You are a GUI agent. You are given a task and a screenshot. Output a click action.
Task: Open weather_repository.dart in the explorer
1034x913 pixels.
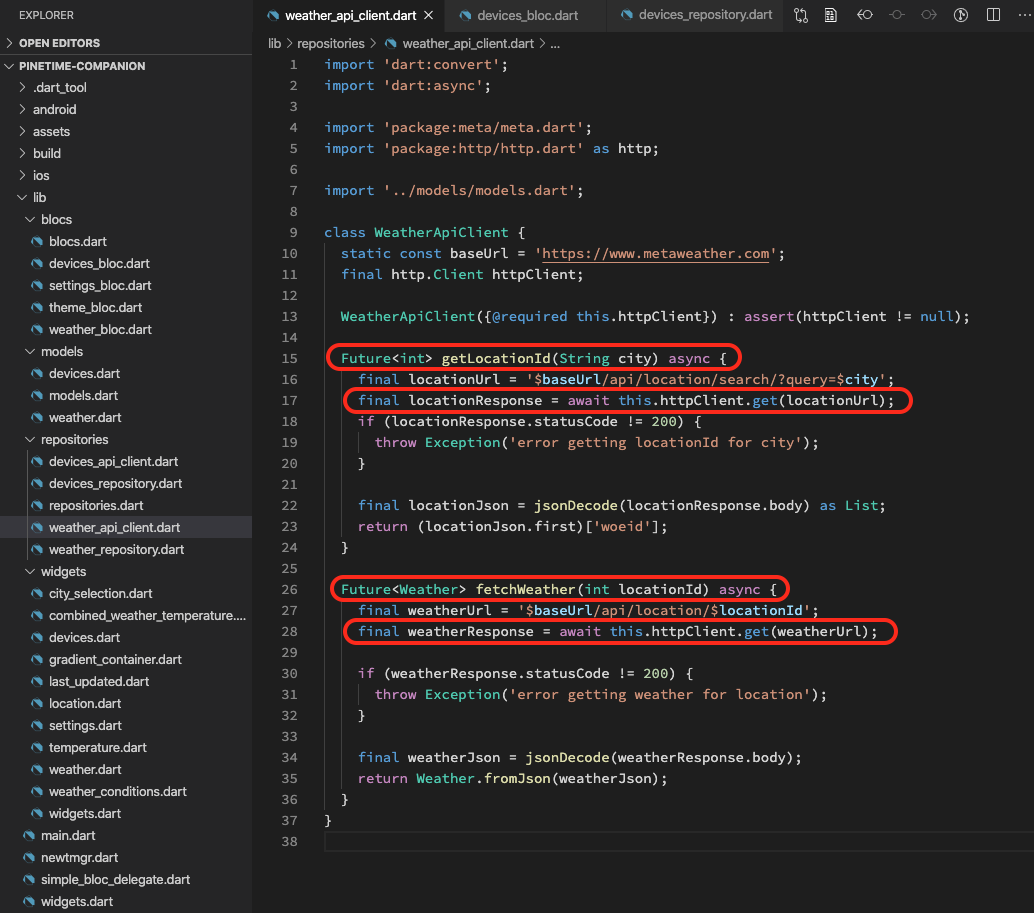point(116,550)
